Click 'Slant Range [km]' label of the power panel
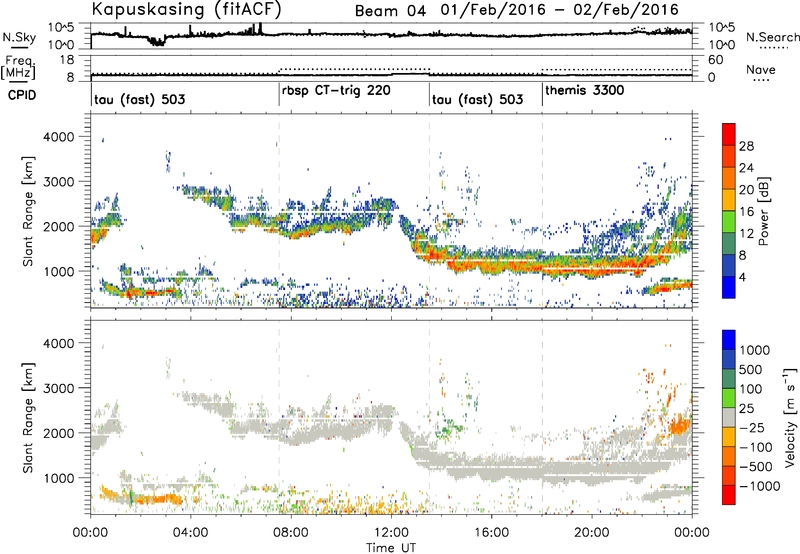The width and height of the screenshot is (800, 554). 28,211
